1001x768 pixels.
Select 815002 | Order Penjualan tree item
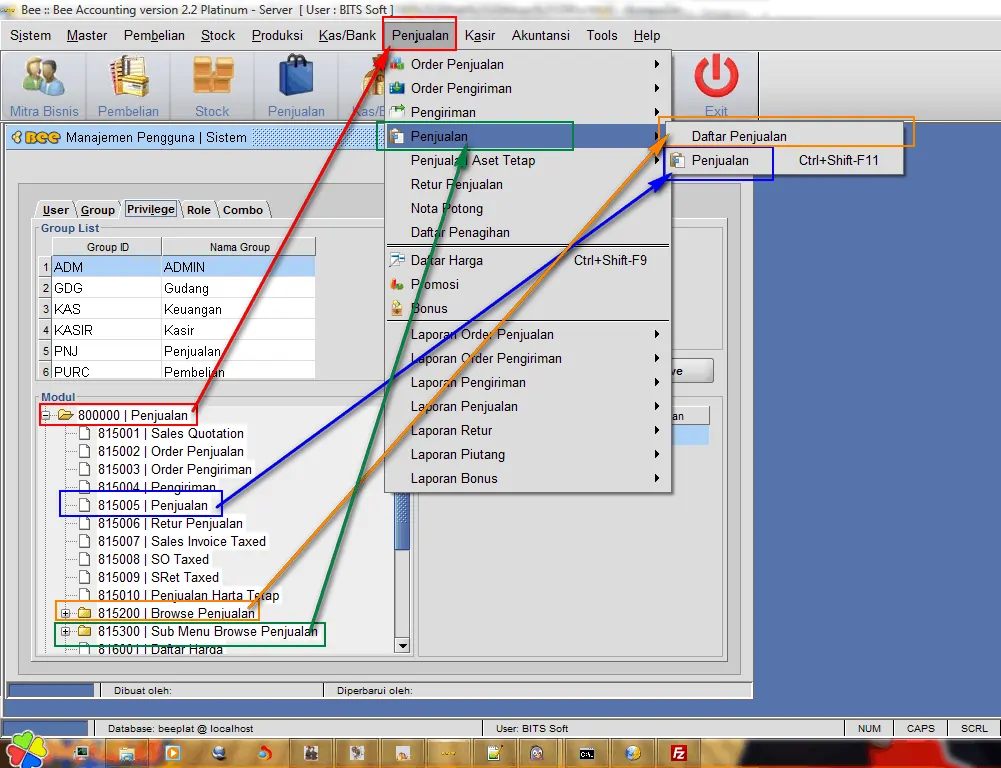coord(170,451)
